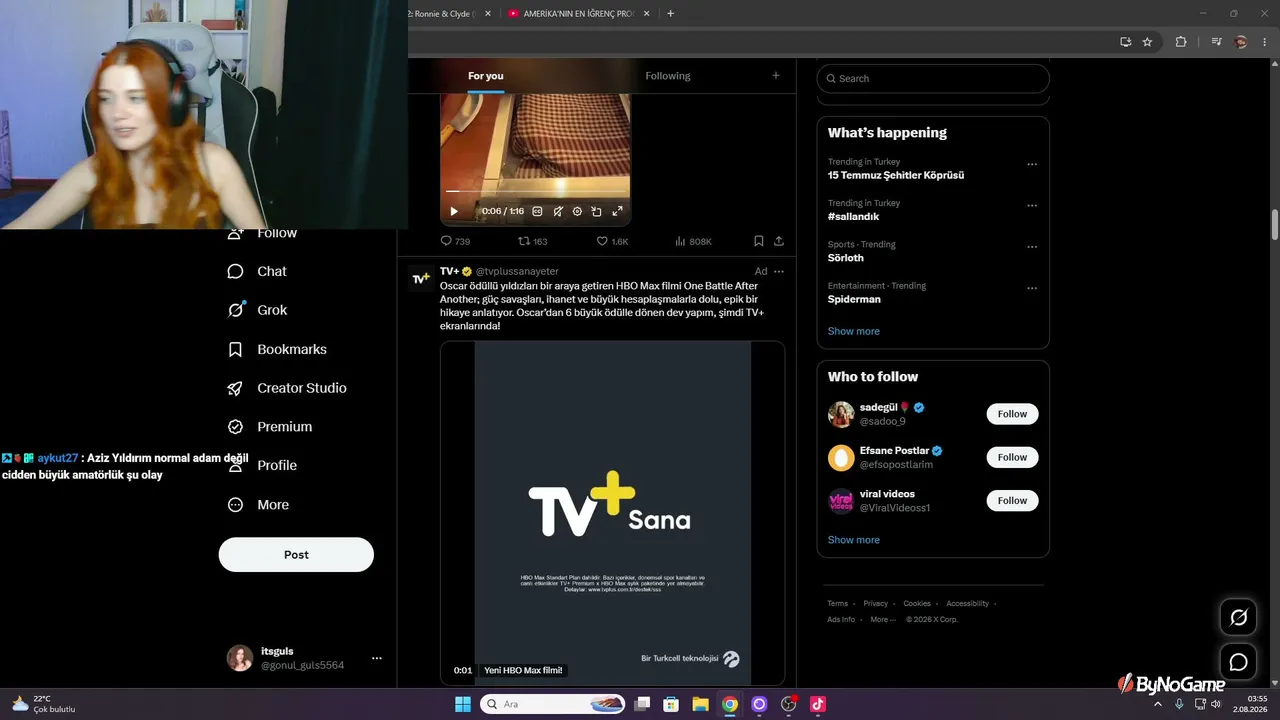Open Chrome profile avatar
Screen dimensions: 1280x720
1241,42
